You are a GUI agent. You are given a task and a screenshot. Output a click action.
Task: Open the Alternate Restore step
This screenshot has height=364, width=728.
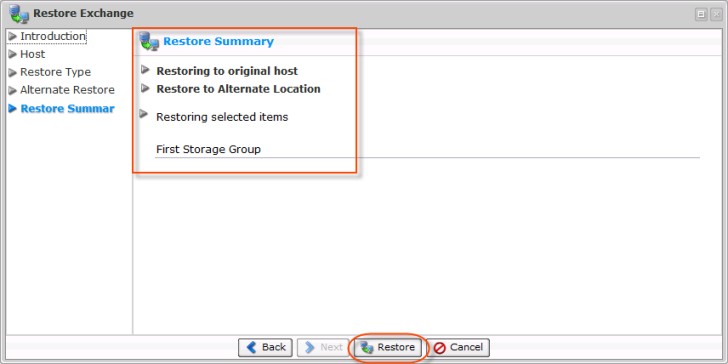click(x=67, y=90)
